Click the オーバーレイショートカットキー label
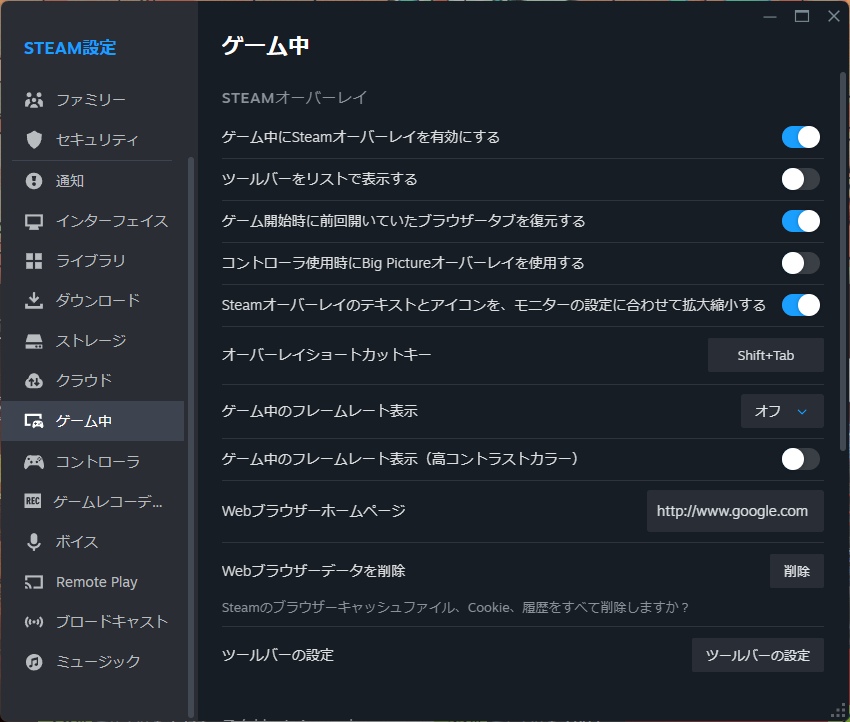The width and height of the screenshot is (850, 722). click(326, 354)
